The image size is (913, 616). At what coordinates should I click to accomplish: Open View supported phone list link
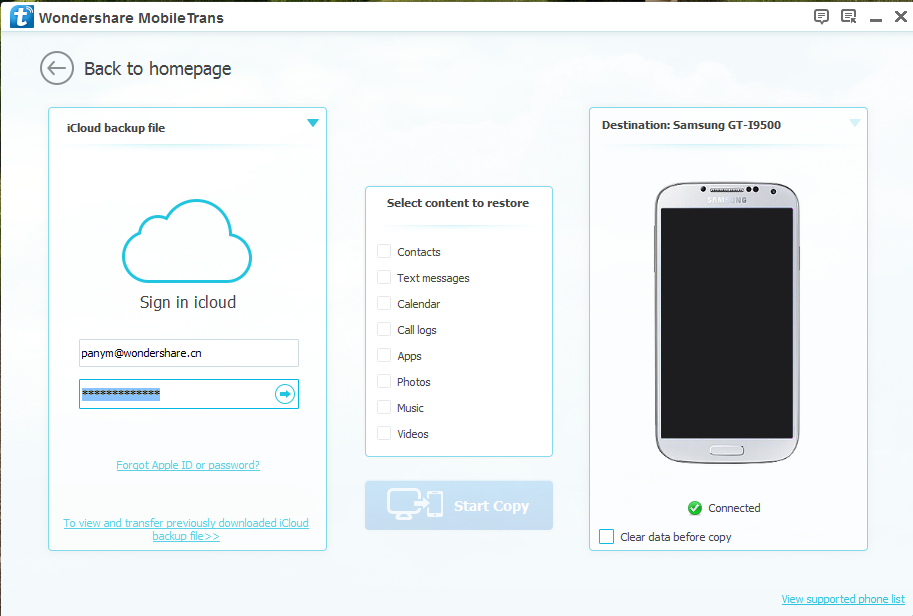click(843, 599)
